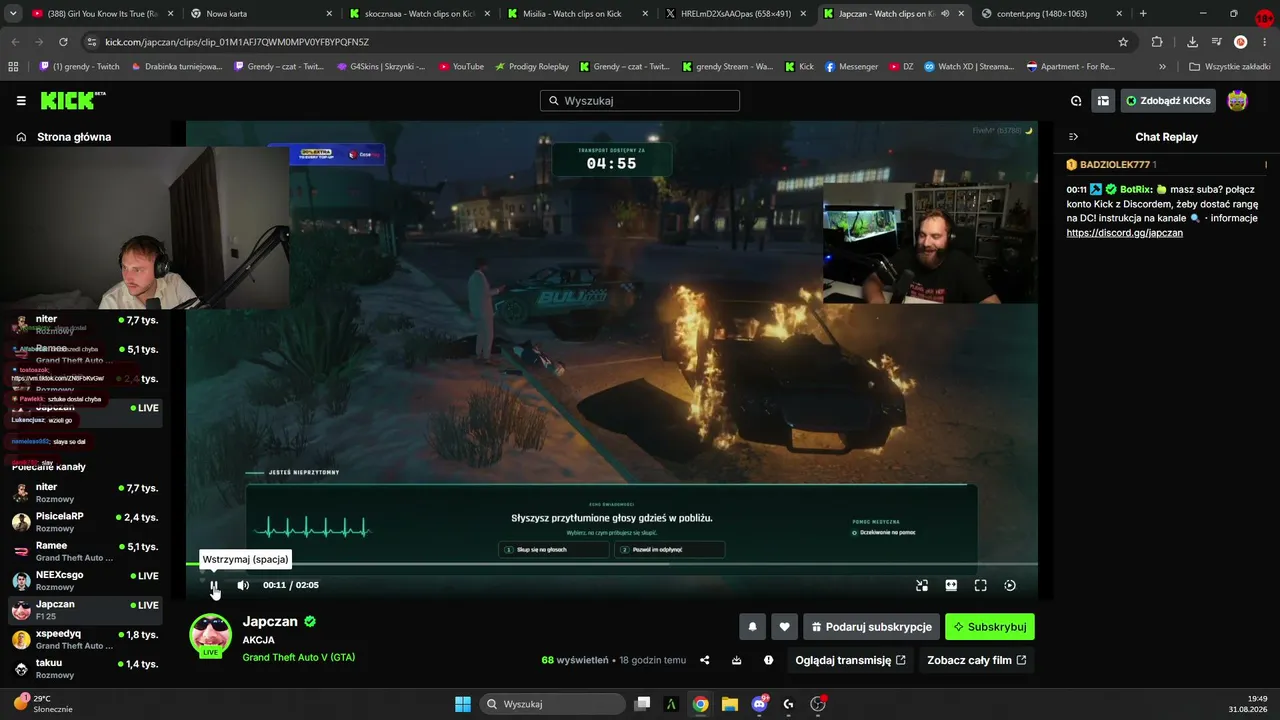Open the weather widget showing 29°C

pos(44,704)
